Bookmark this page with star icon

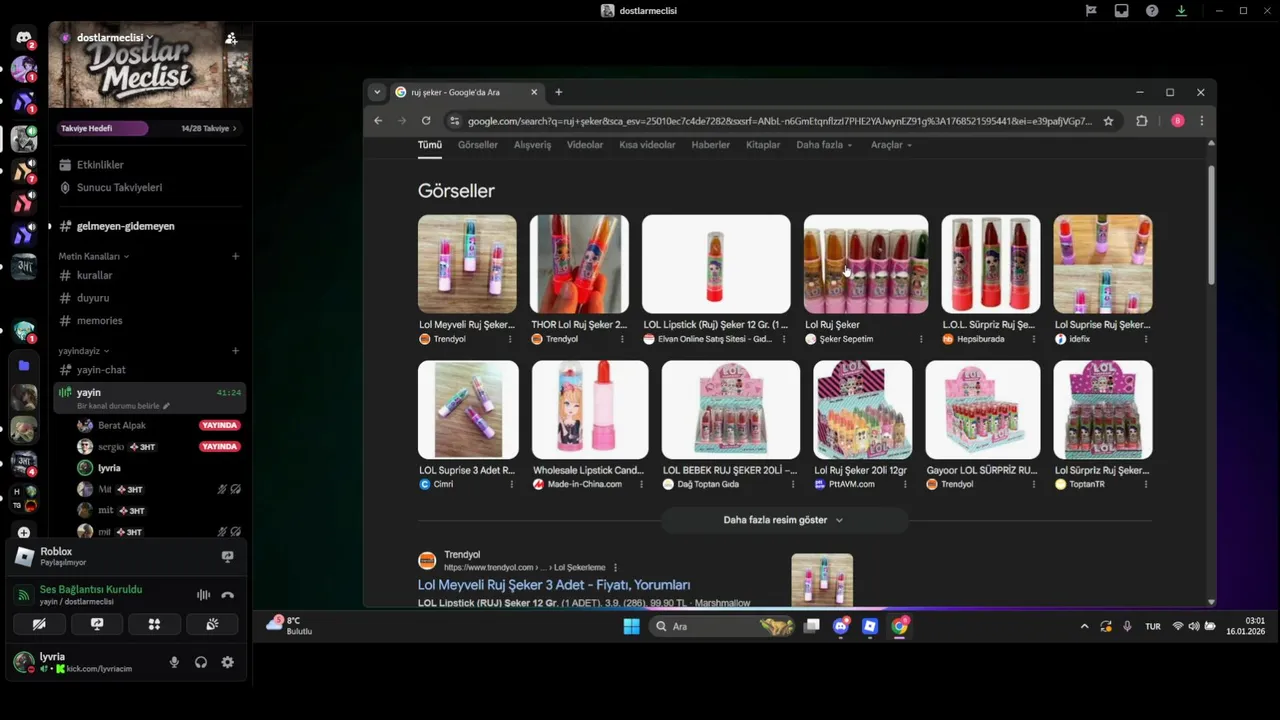click(x=1108, y=121)
